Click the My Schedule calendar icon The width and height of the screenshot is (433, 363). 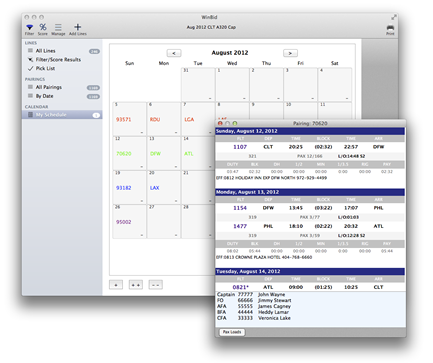click(30, 115)
